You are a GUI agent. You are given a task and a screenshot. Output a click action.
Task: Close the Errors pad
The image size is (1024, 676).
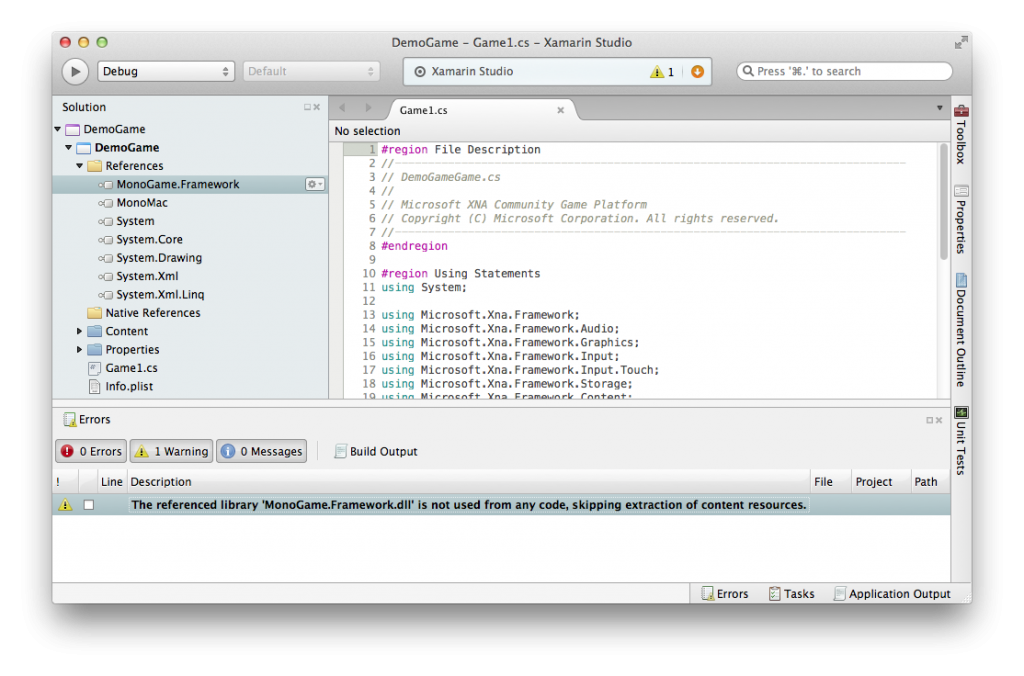point(939,420)
